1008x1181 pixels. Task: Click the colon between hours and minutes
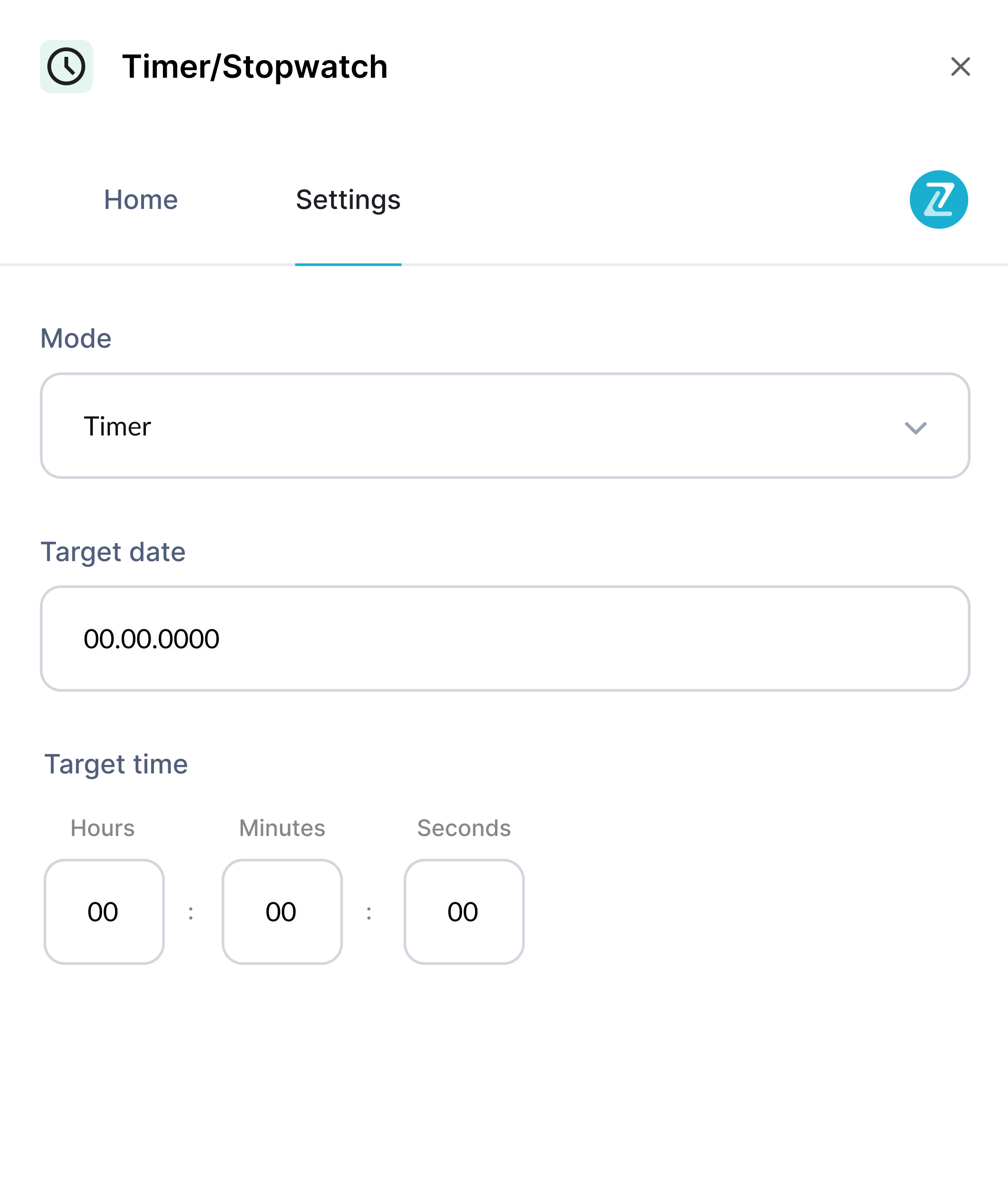click(x=191, y=913)
